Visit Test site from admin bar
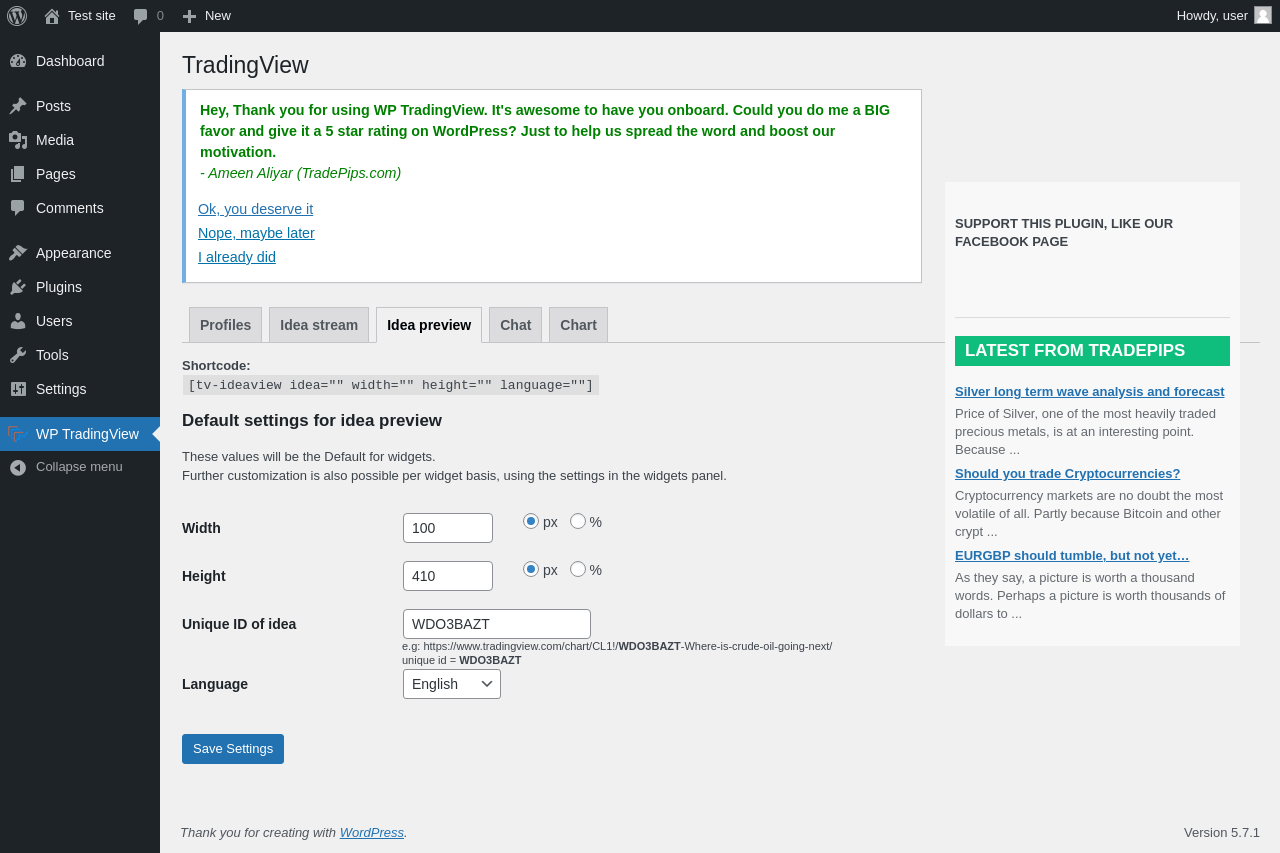Screen dimensions: 1280x853 [79, 16]
